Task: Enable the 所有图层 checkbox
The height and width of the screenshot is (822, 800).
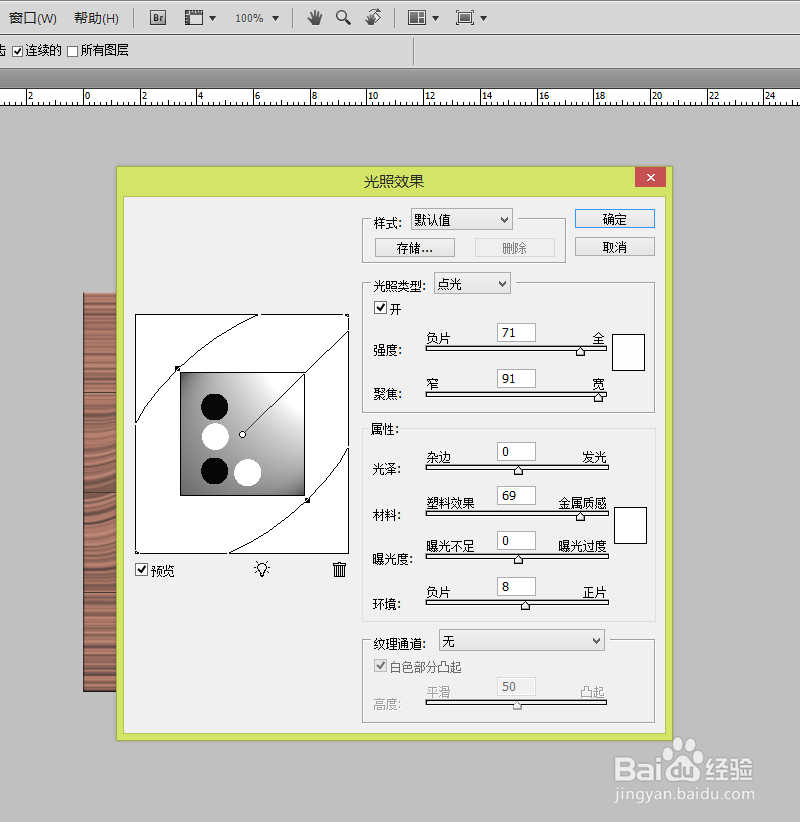Action: pos(72,51)
